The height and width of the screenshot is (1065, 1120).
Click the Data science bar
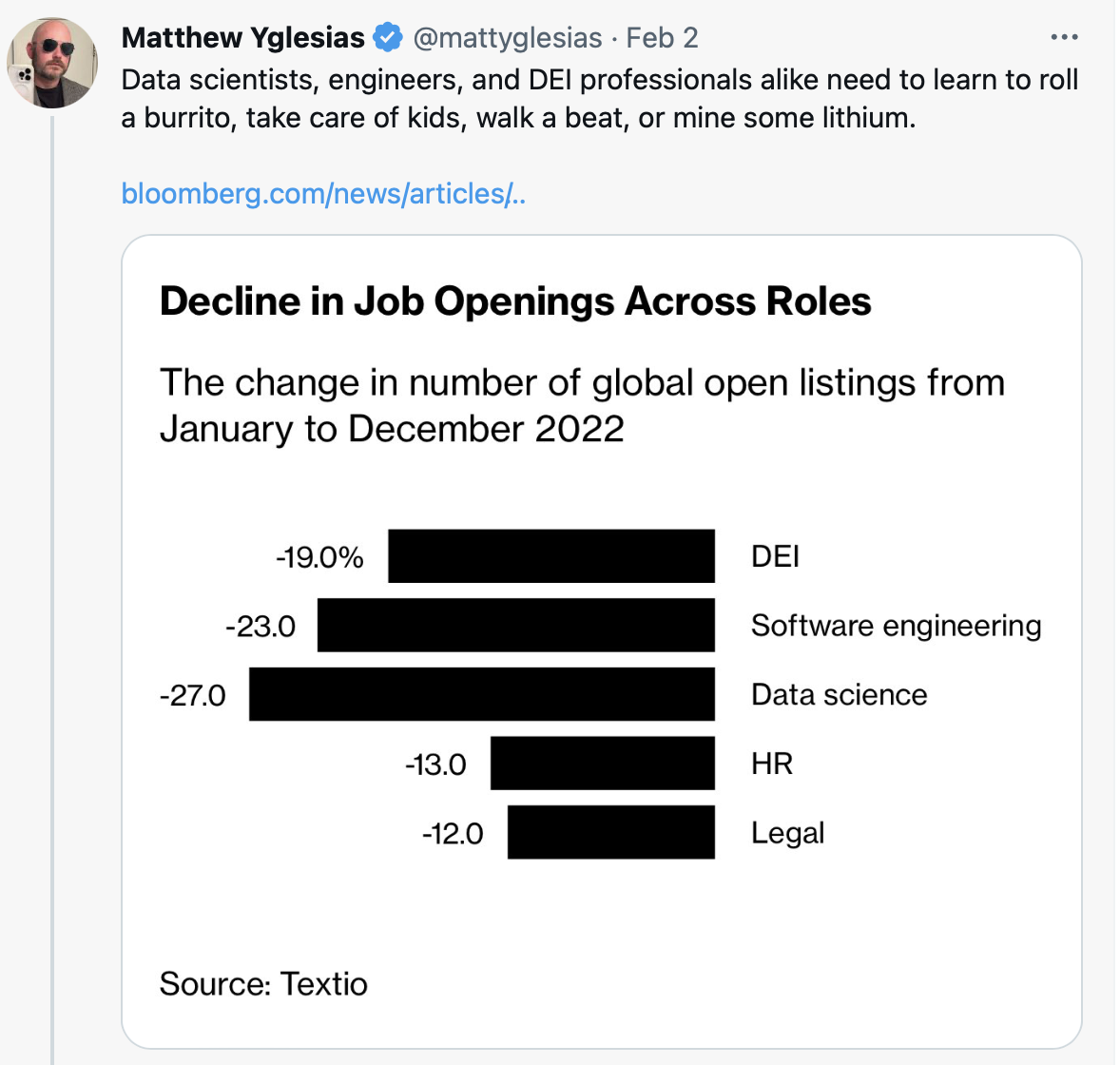(482, 694)
